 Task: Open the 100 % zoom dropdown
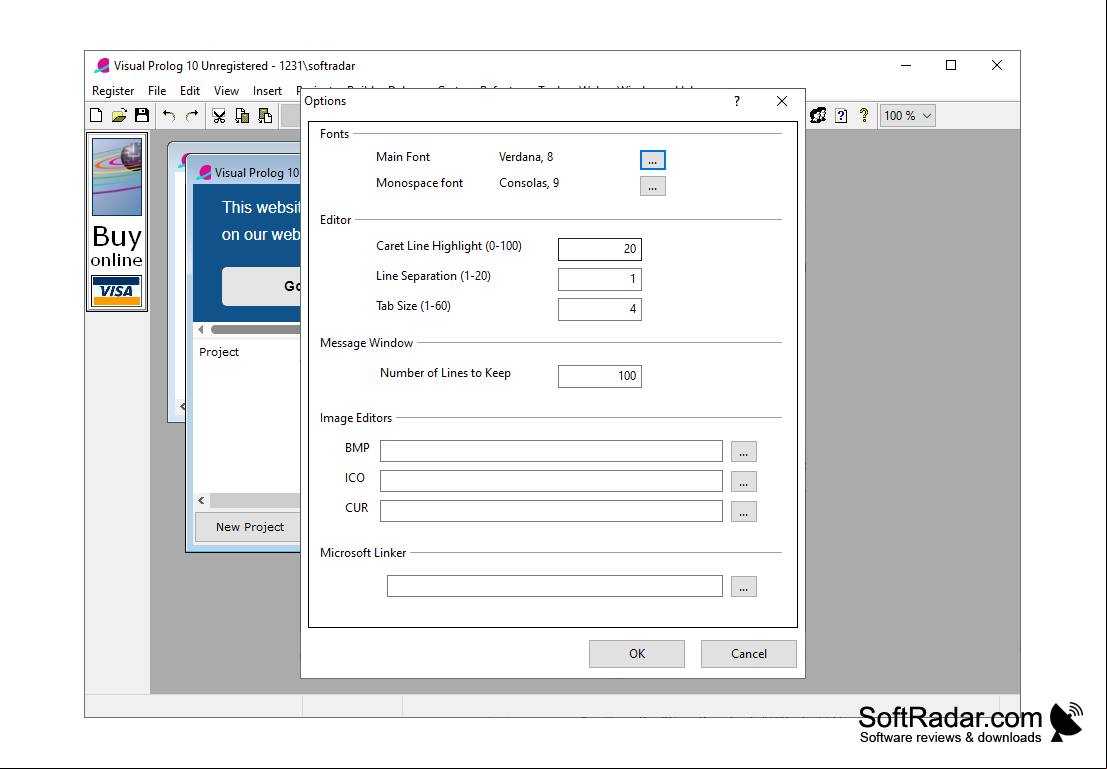click(x=907, y=115)
